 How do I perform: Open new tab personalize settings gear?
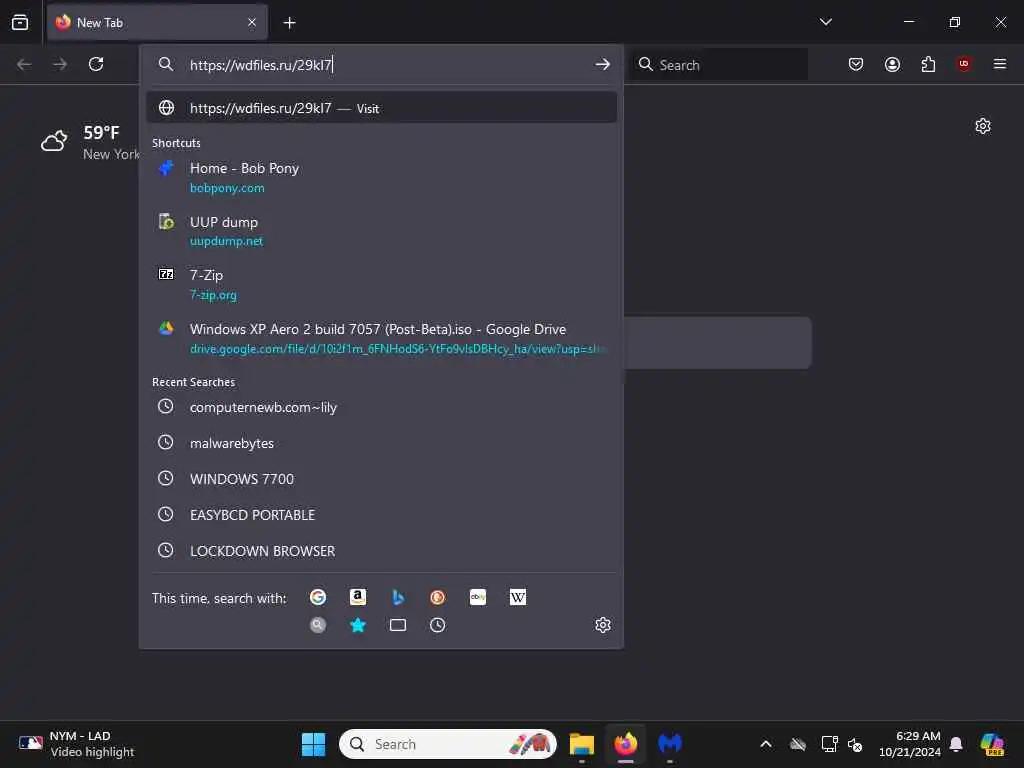pyautogui.click(x=982, y=125)
